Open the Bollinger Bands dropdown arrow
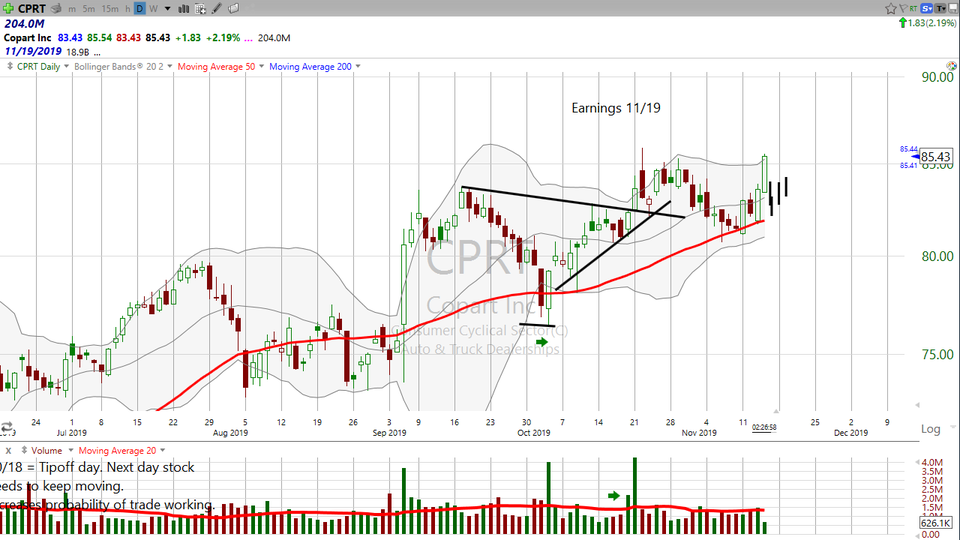 pyautogui.click(x=170, y=66)
